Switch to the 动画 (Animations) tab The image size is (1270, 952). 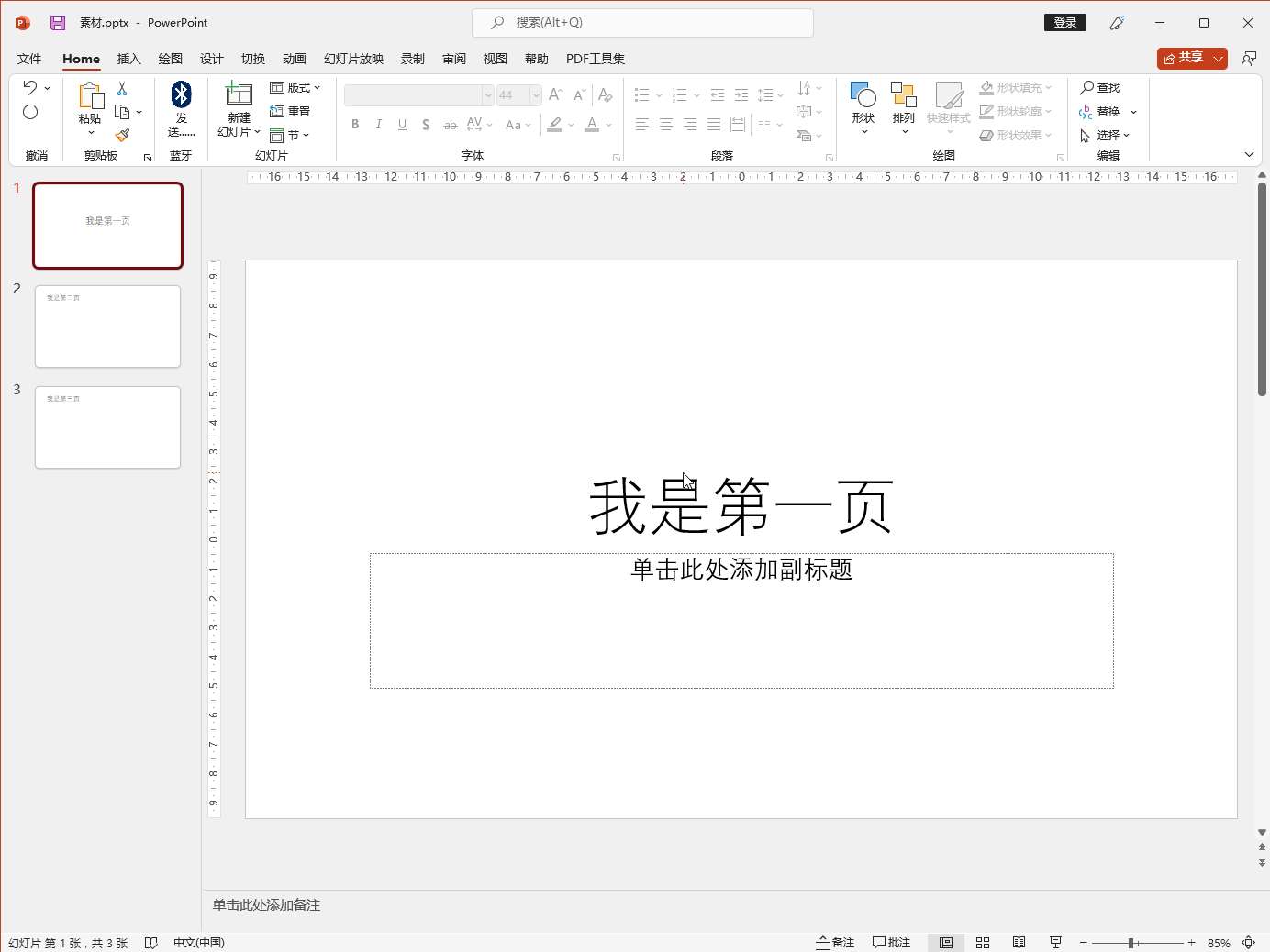(x=295, y=59)
